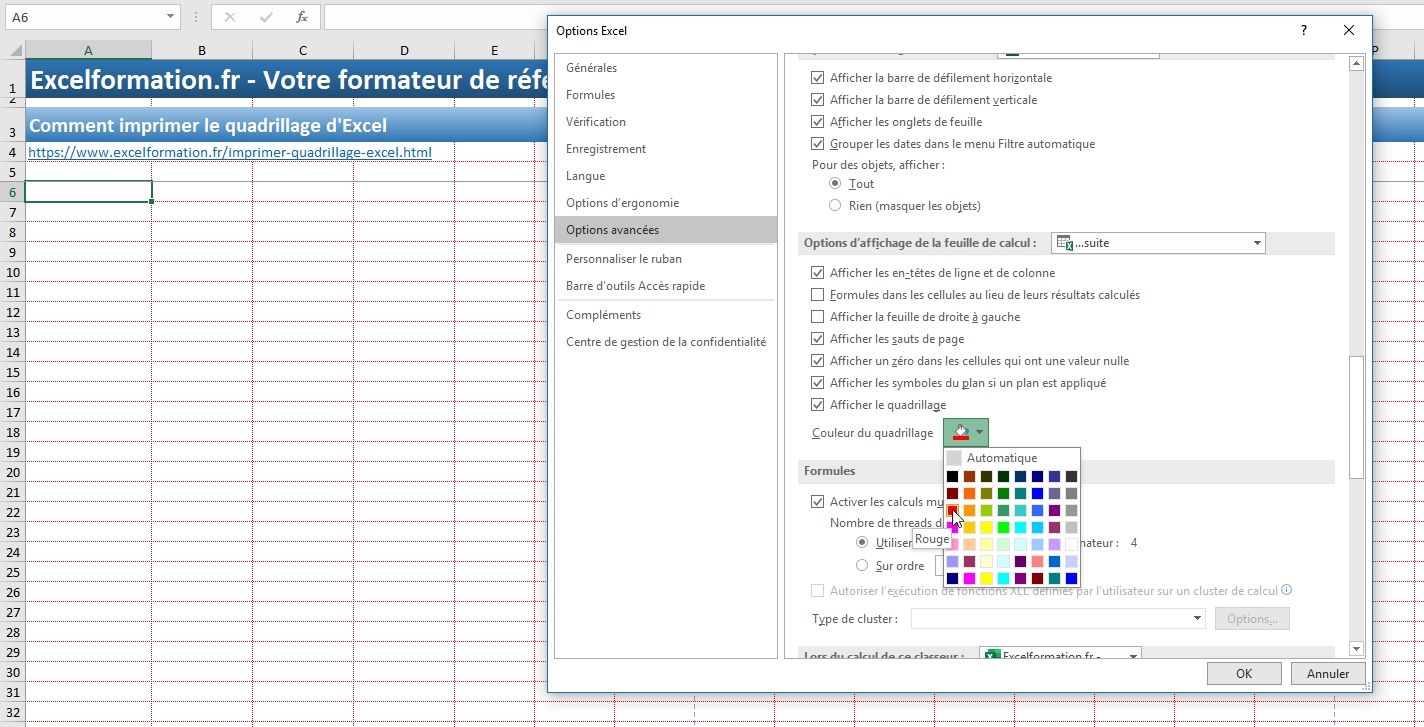
Task: Toggle Afficher un zéro dans les cellules
Action: [x=817, y=361]
